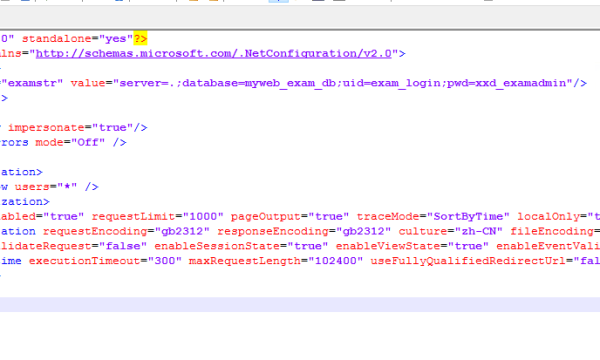Image resolution: width=600 pixels, height=360 pixels.
Task: Click the enableViewState attribute
Action: coord(388,246)
